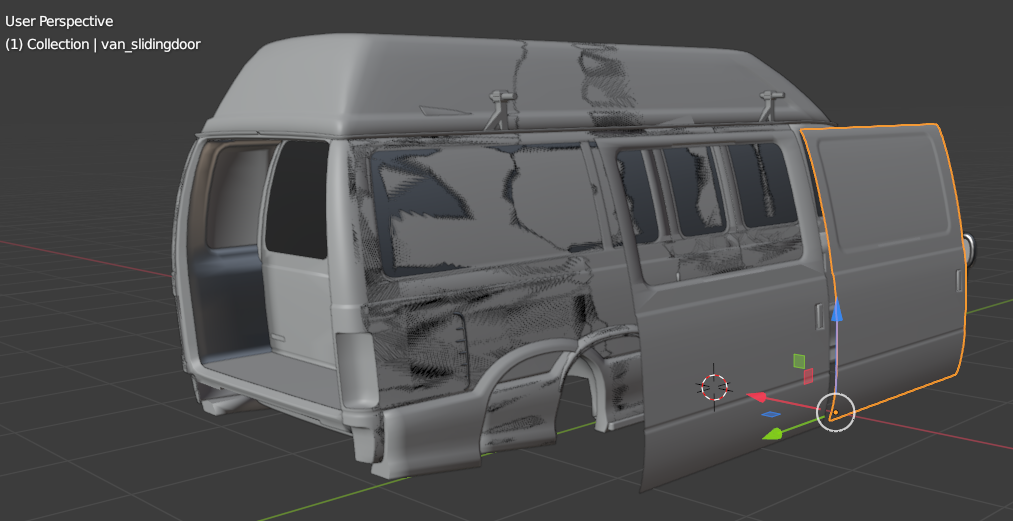Click the left roof rack mount
Image resolution: width=1013 pixels, height=521 pixels.
coord(503,109)
